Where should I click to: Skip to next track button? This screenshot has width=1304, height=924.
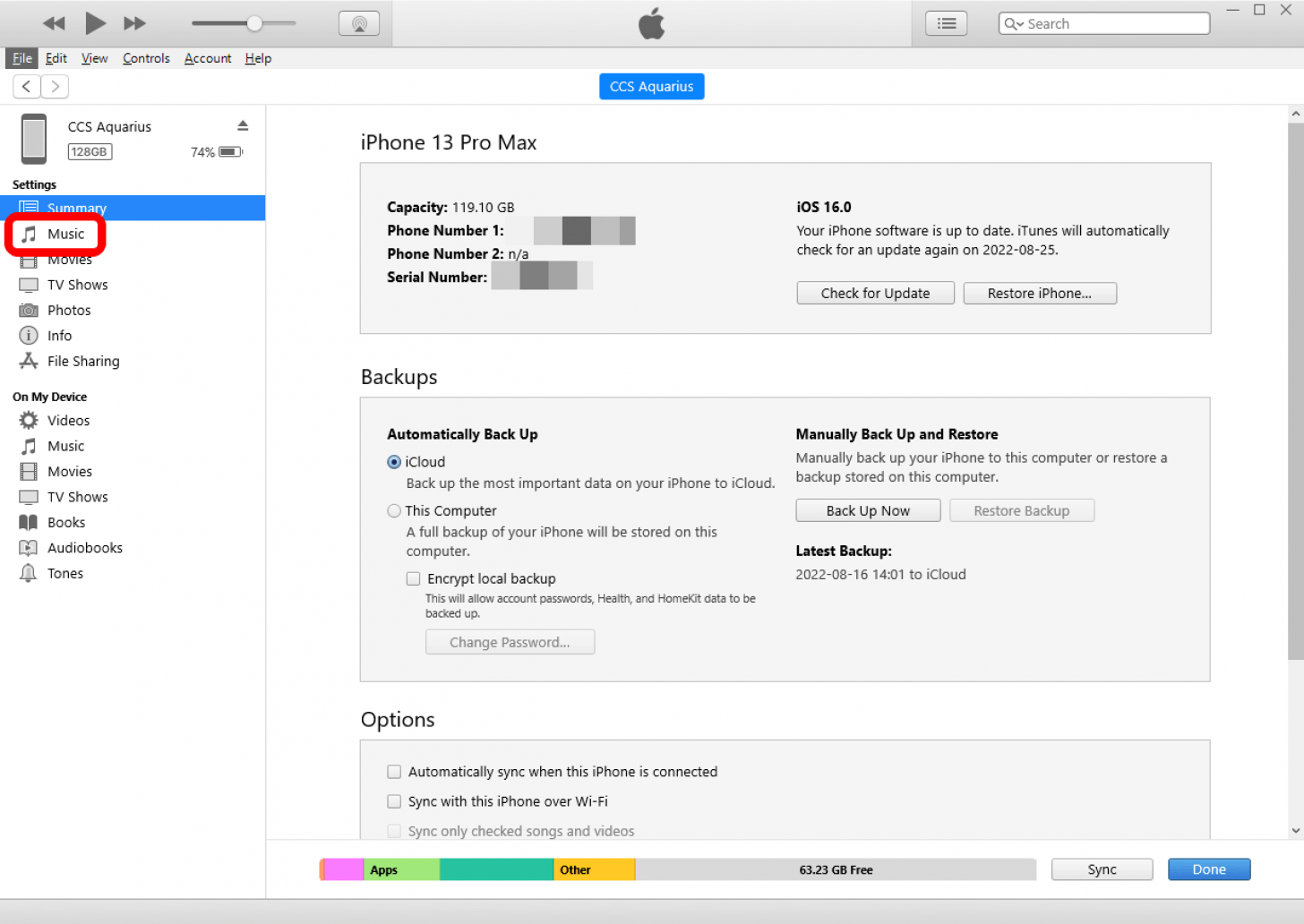(134, 24)
